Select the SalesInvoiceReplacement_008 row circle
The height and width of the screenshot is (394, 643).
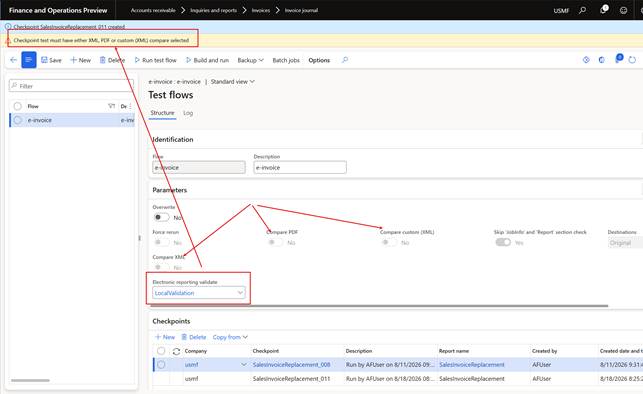161,364
